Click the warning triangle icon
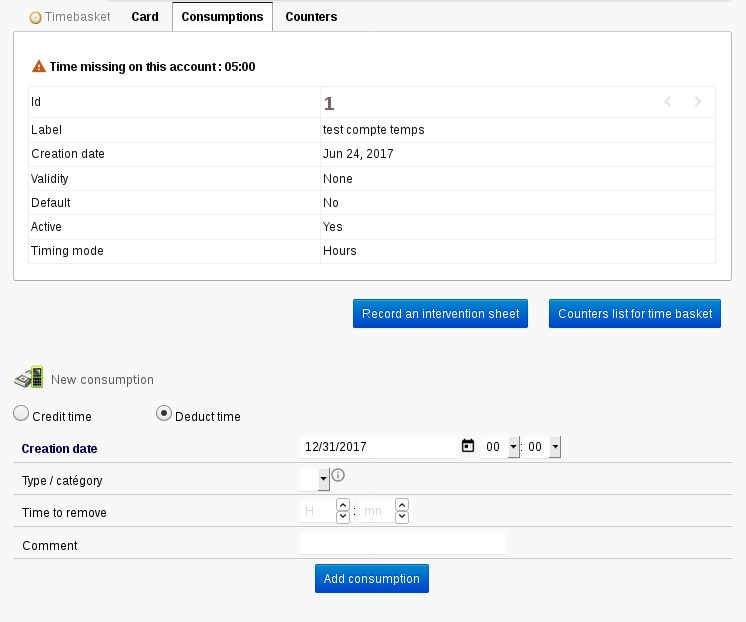Viewport: 746px width, 622px height. [39, 67]
